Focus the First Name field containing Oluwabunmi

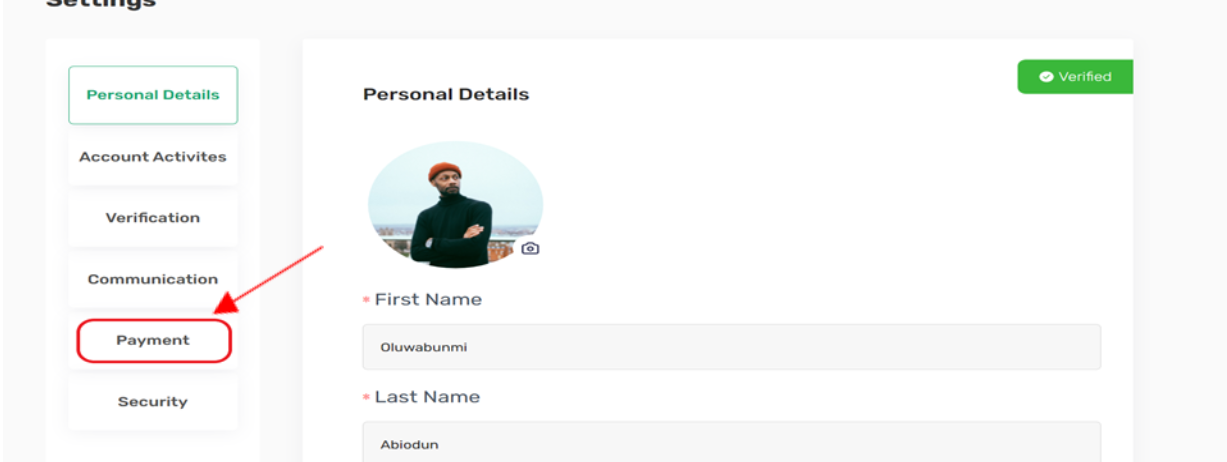point(732,347)
